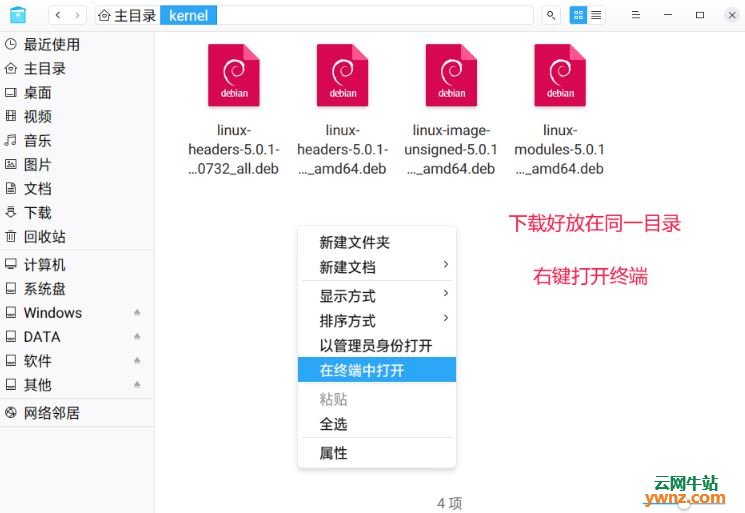This screenshot has width=745, height=513.
Task: Expand the 排序方式 submenu arrow
Action: tap(446, 318)
